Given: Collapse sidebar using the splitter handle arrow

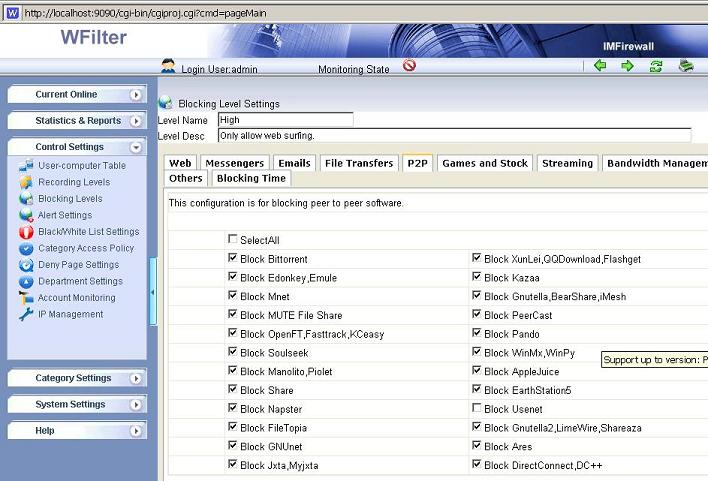Looking at the screenshot, I should (153, 292).
